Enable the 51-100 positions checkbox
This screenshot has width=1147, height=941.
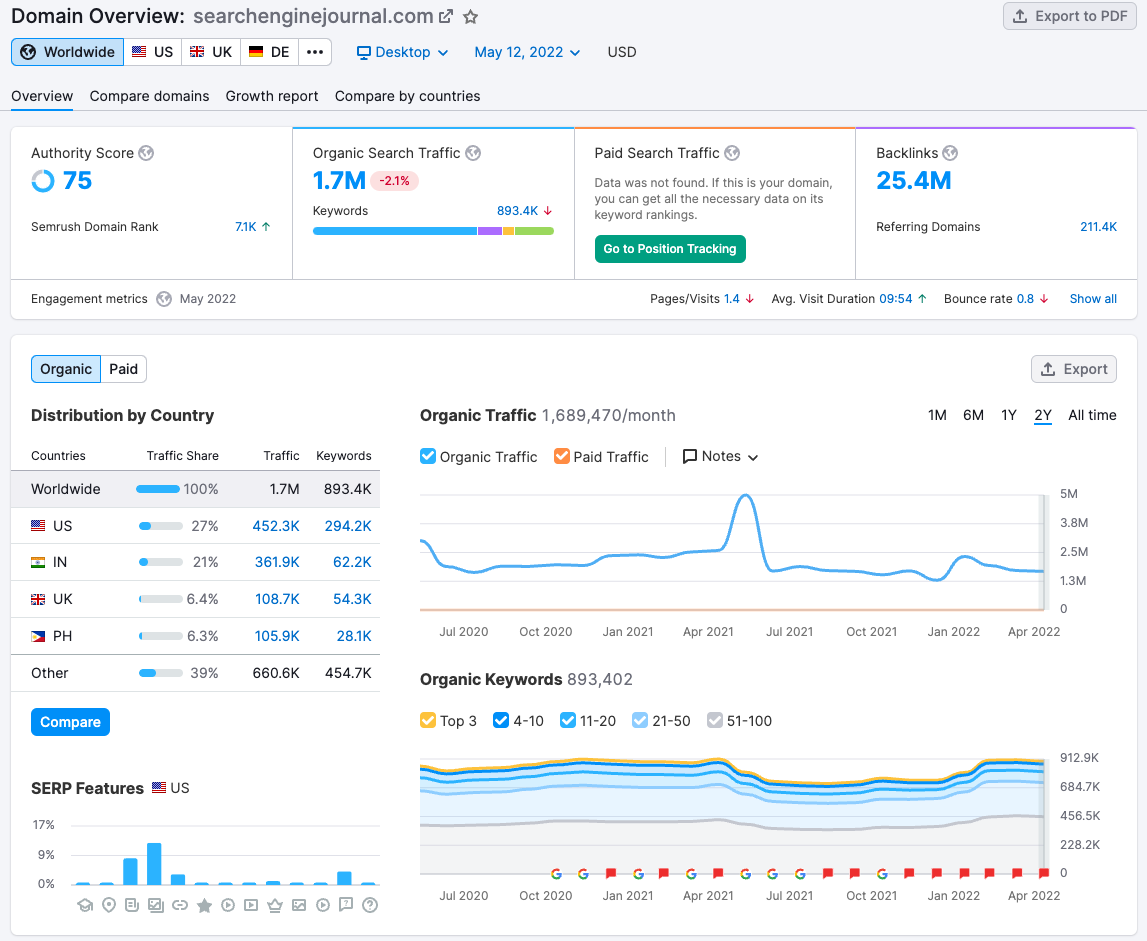715,720
